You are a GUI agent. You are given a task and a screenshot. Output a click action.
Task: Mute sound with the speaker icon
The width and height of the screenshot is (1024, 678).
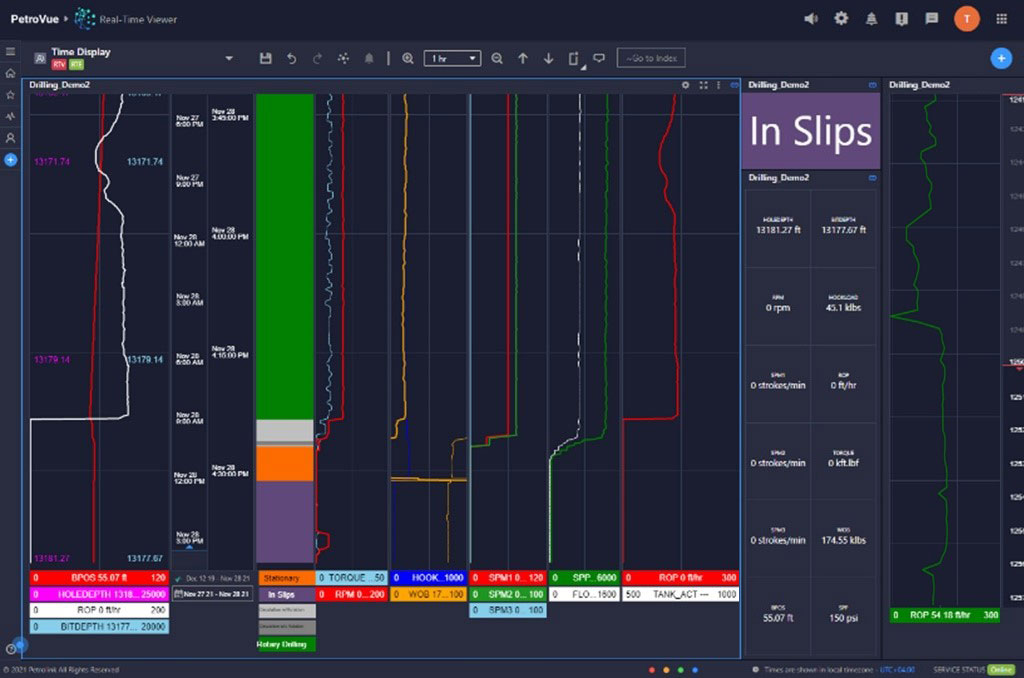click(811, 18)
